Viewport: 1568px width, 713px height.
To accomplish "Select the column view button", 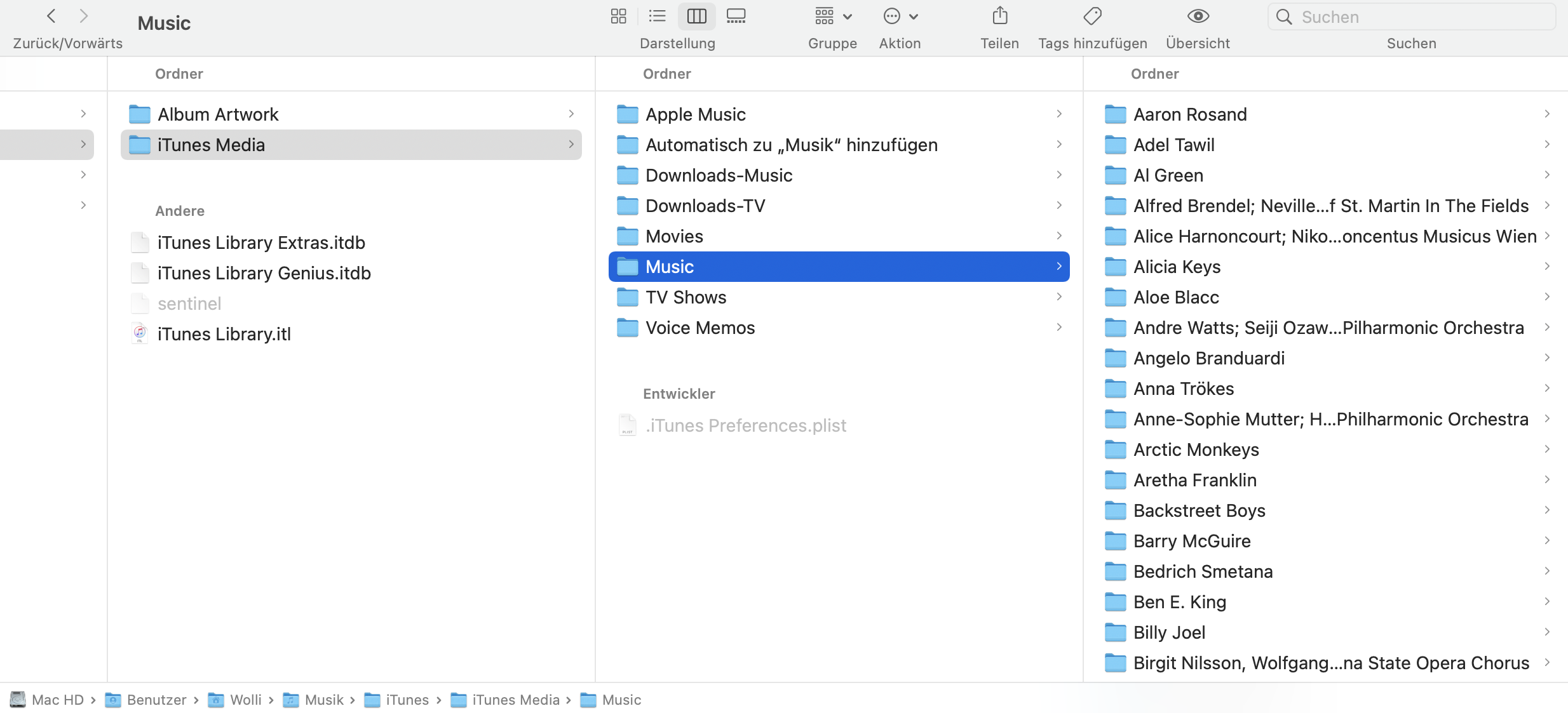I will click(696, 16).
